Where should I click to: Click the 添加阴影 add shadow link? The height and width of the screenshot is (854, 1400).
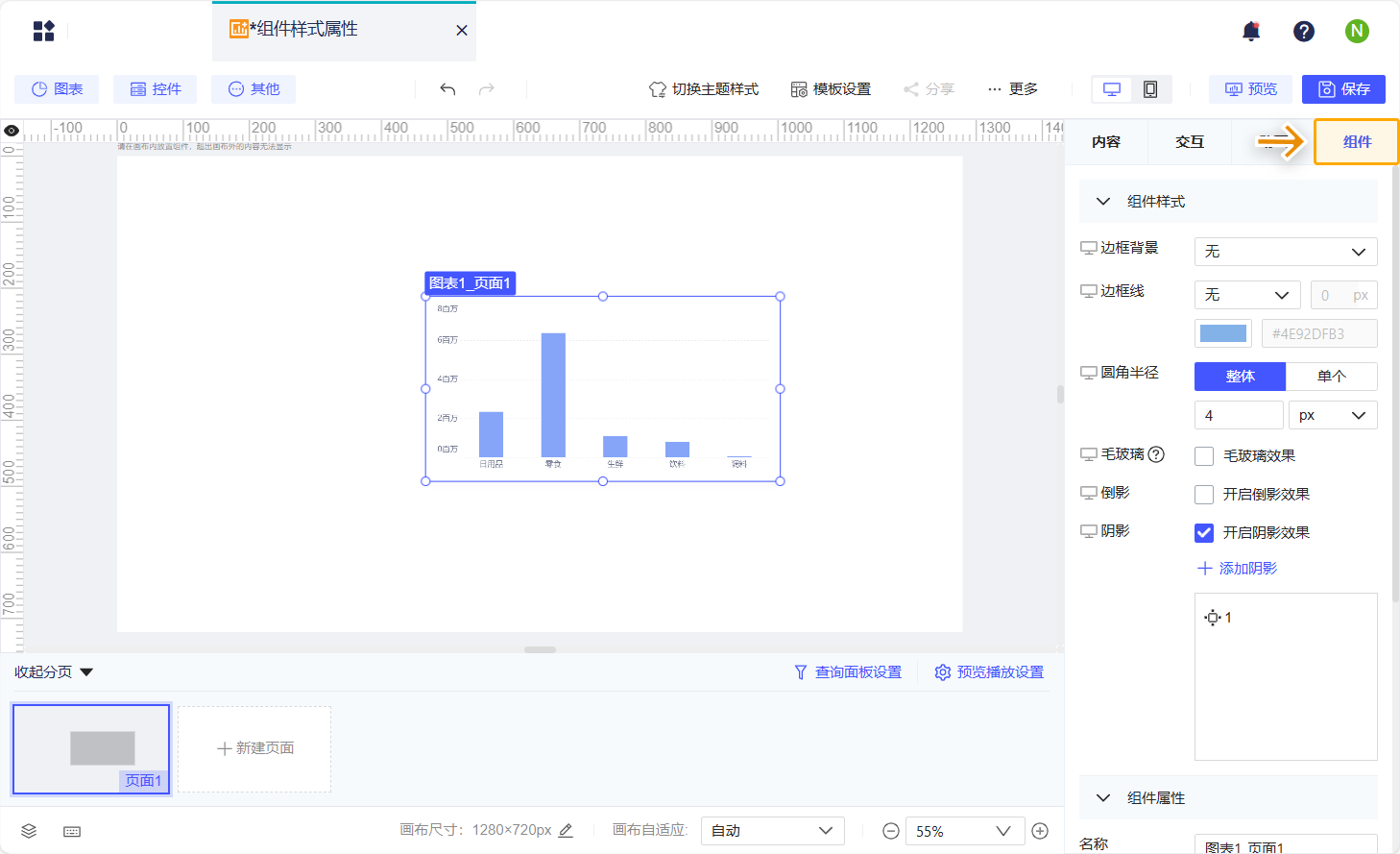(1237, 568)
